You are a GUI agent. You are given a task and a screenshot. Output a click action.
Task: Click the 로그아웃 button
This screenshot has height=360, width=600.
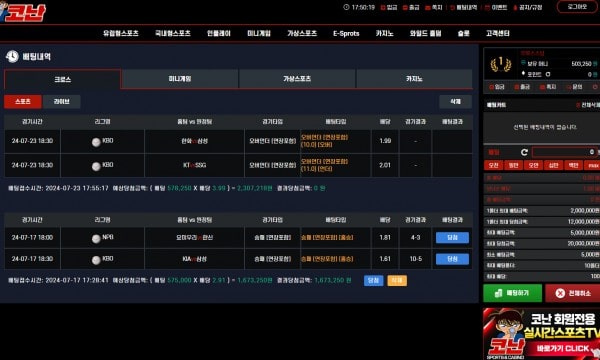pos(577,7)
